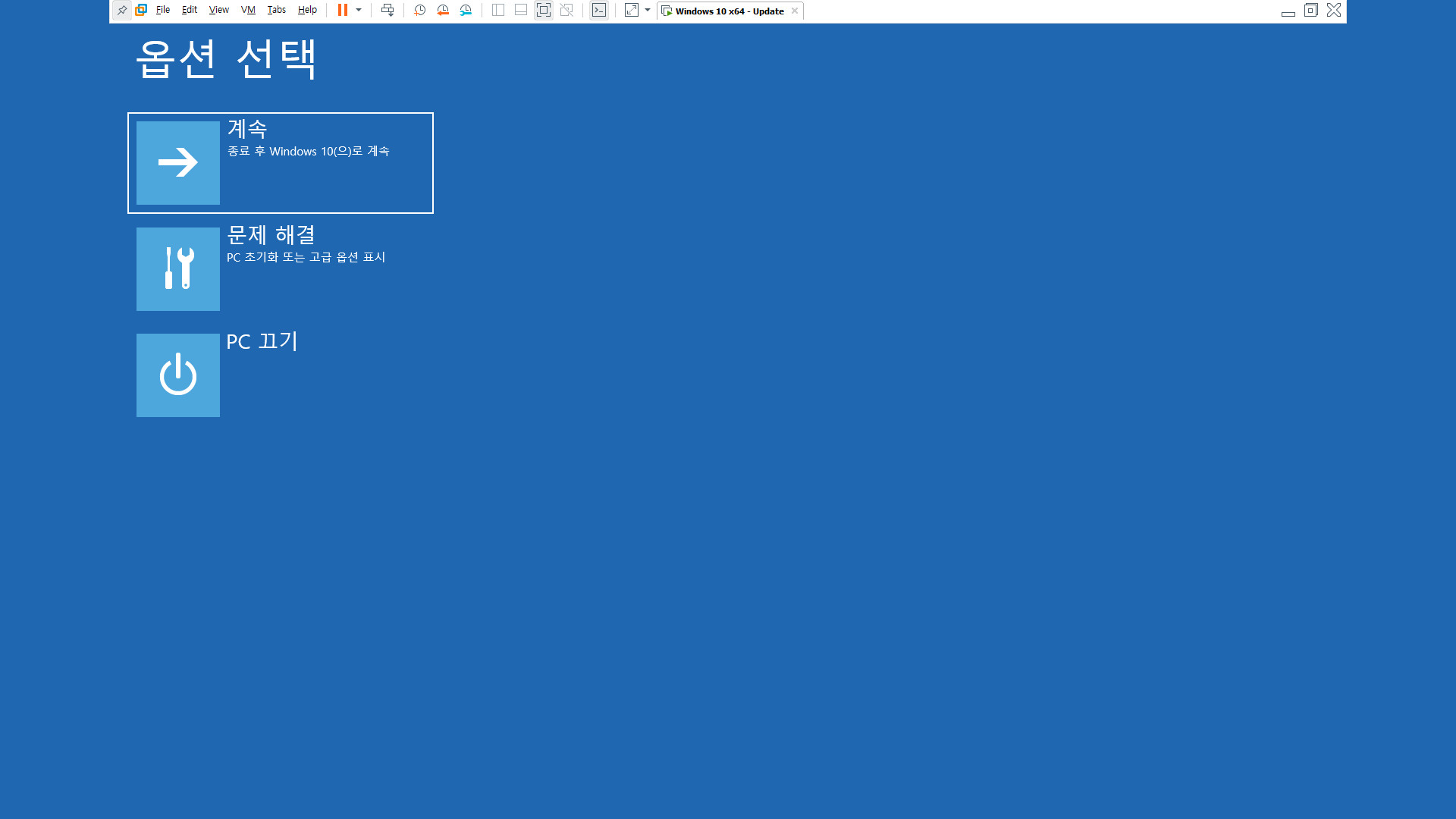The height and width of the screenshot is (819, 1456).
Task: Expand the stretch display dropdown arrow
Action: coord(648,11)
